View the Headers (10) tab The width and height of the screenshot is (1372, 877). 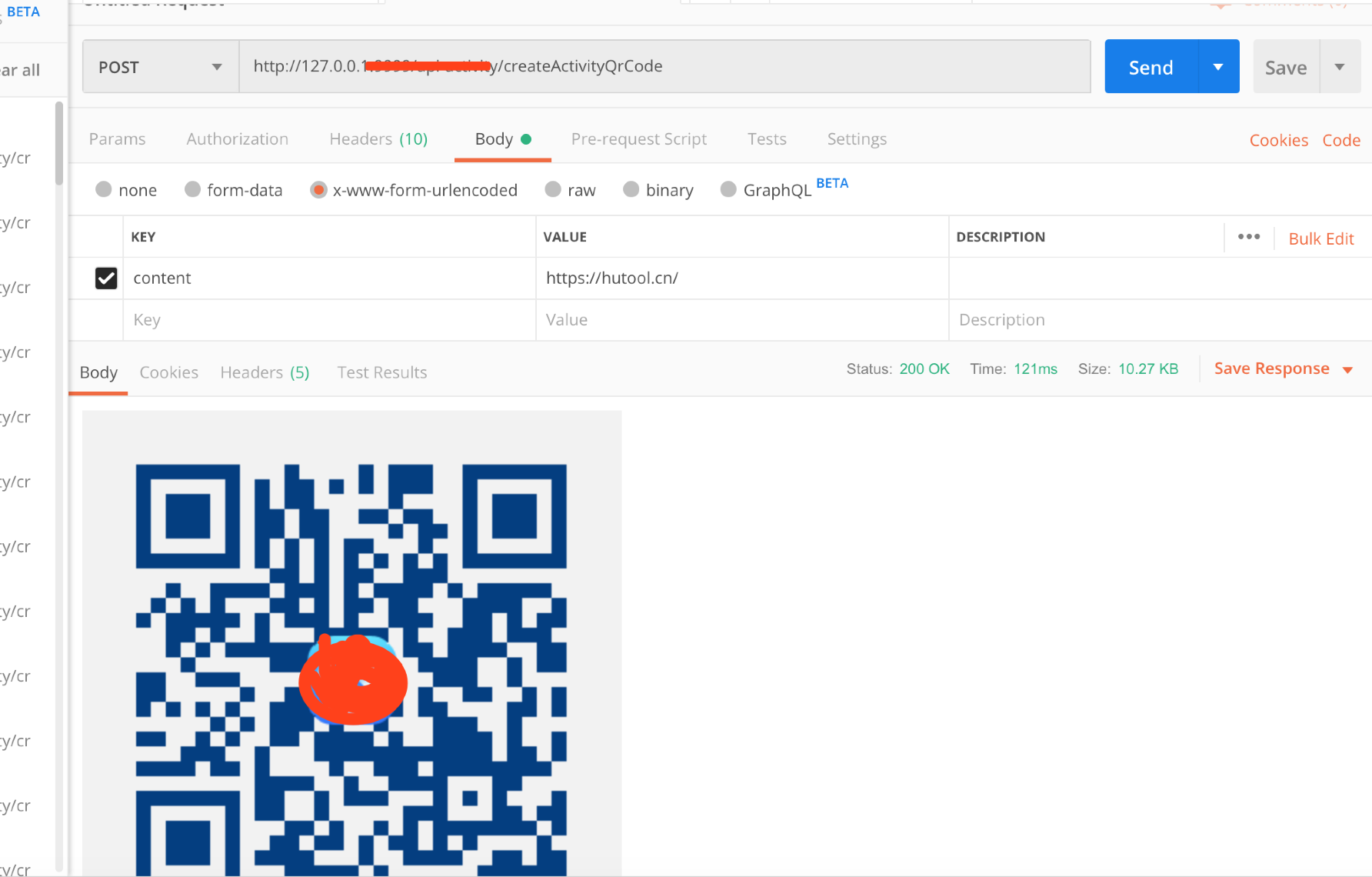point(378,138)
